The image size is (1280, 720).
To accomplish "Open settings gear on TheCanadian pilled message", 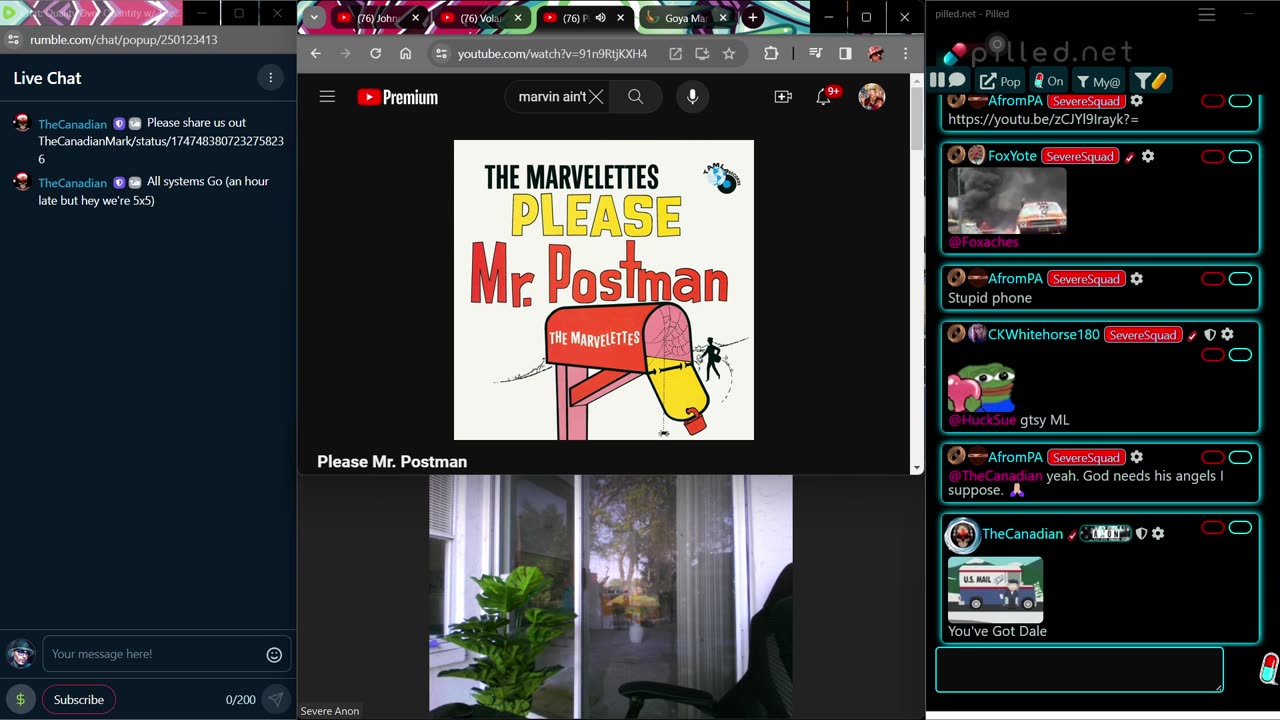I will click(x=1158, y=534).
